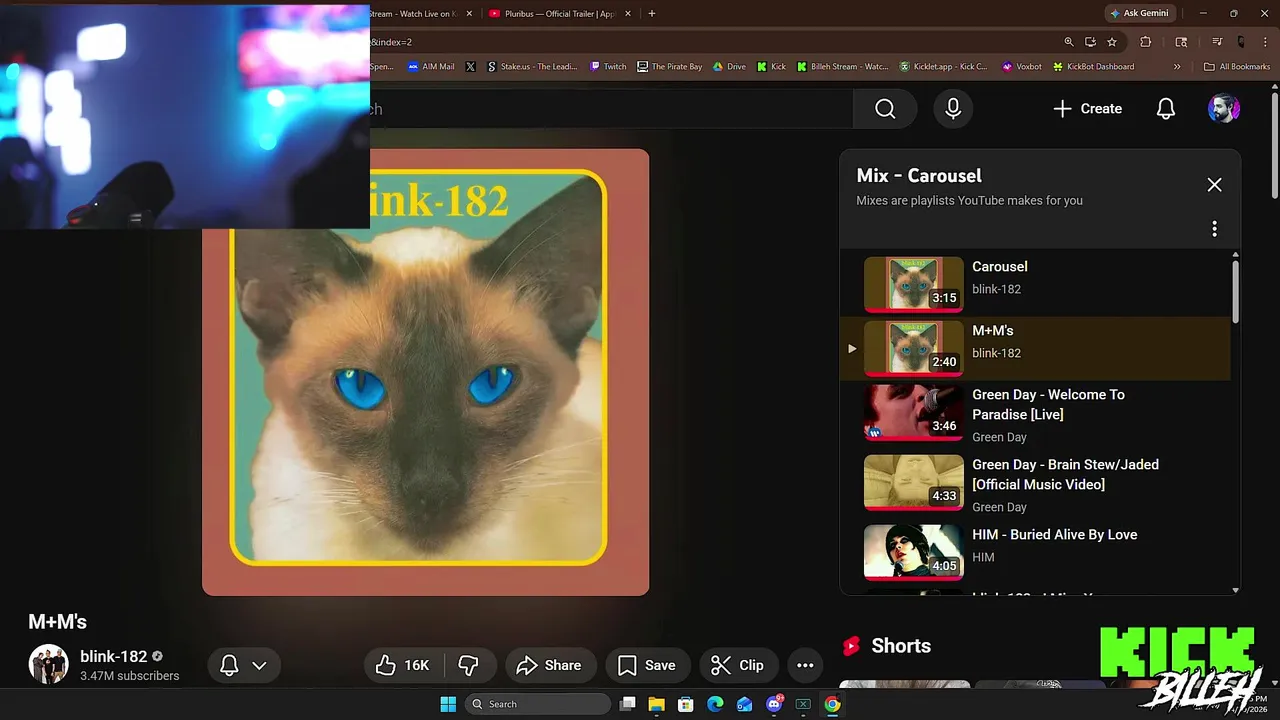This screenshot has width=1280, height=720.
Task: Share the M+M's video
Action: click(549, 665)
